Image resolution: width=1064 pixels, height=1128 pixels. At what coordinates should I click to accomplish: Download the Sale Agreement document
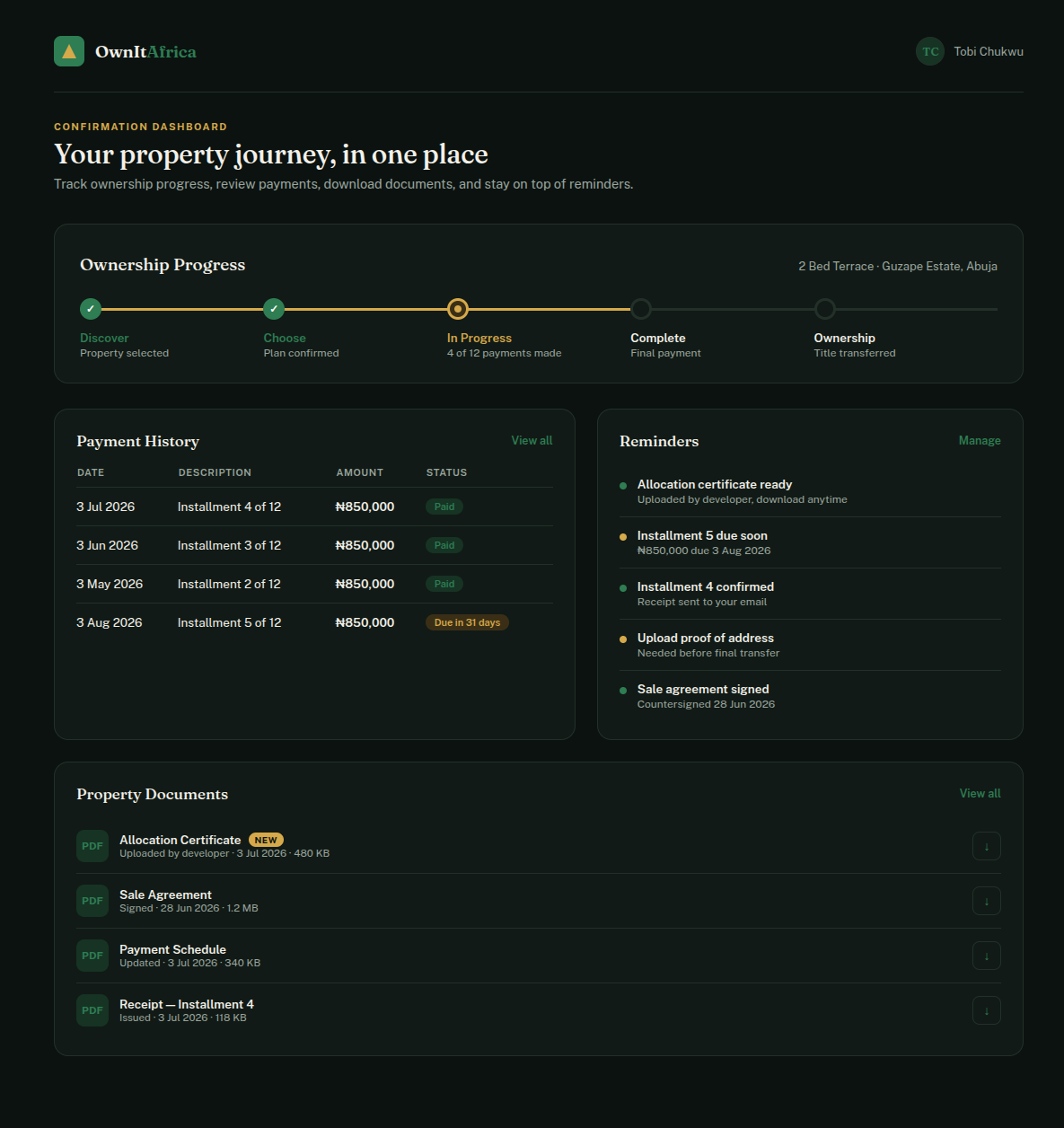click(987, 901)
